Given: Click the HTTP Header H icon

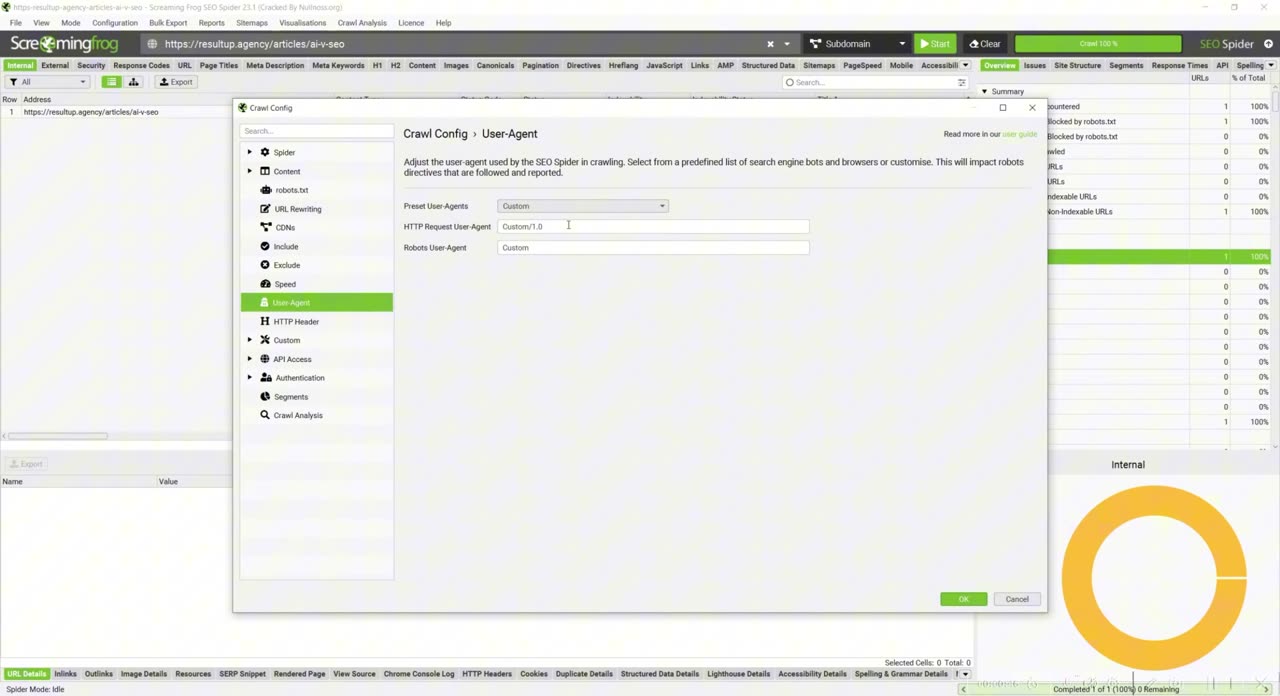Looking at the screenshot, I should 265,321.
